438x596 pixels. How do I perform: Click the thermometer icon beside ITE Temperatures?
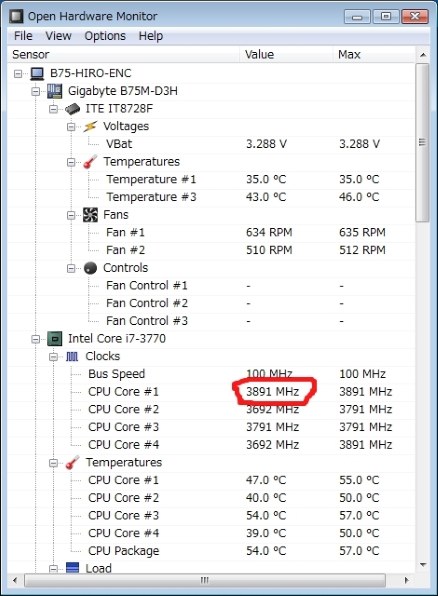point(90,162)
